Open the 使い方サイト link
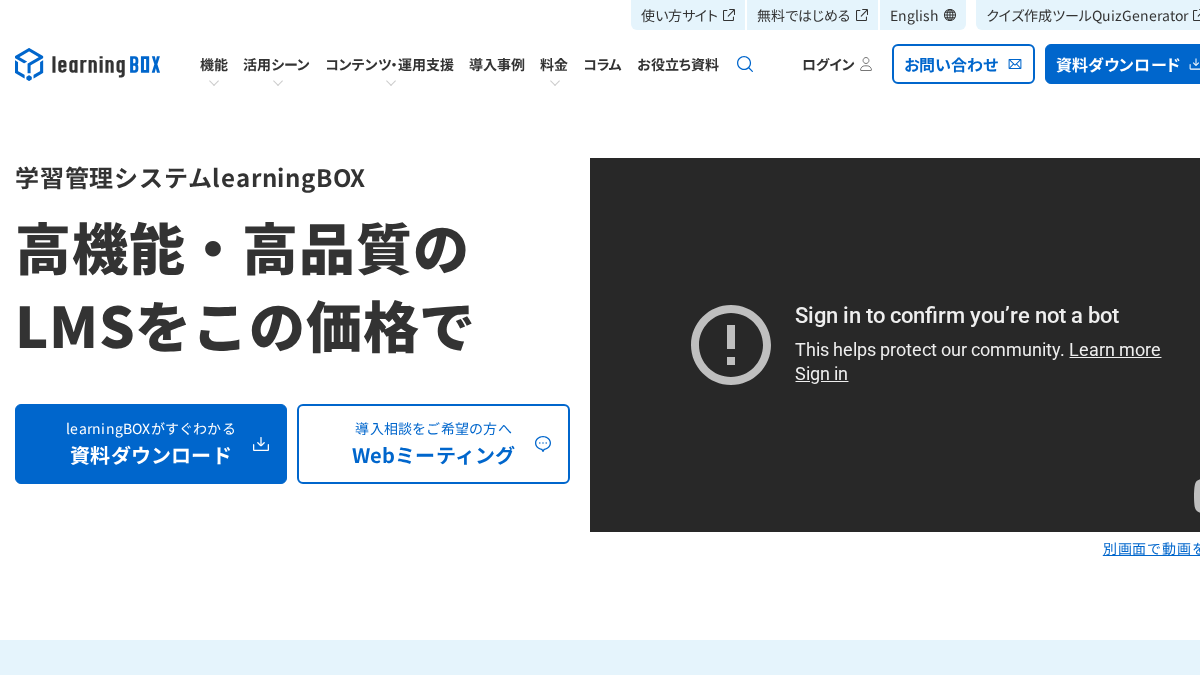Image resolution: width=1200 pixels, height=675 pixels. click(688, 15)
